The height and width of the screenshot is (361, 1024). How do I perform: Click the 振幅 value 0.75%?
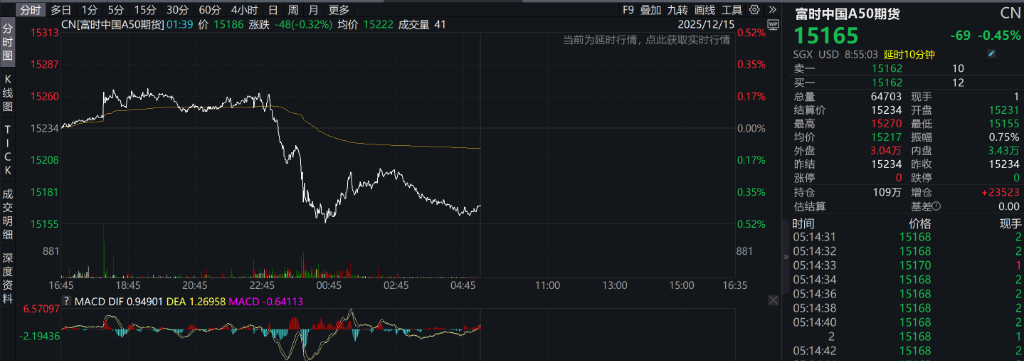pos(1004,137)
